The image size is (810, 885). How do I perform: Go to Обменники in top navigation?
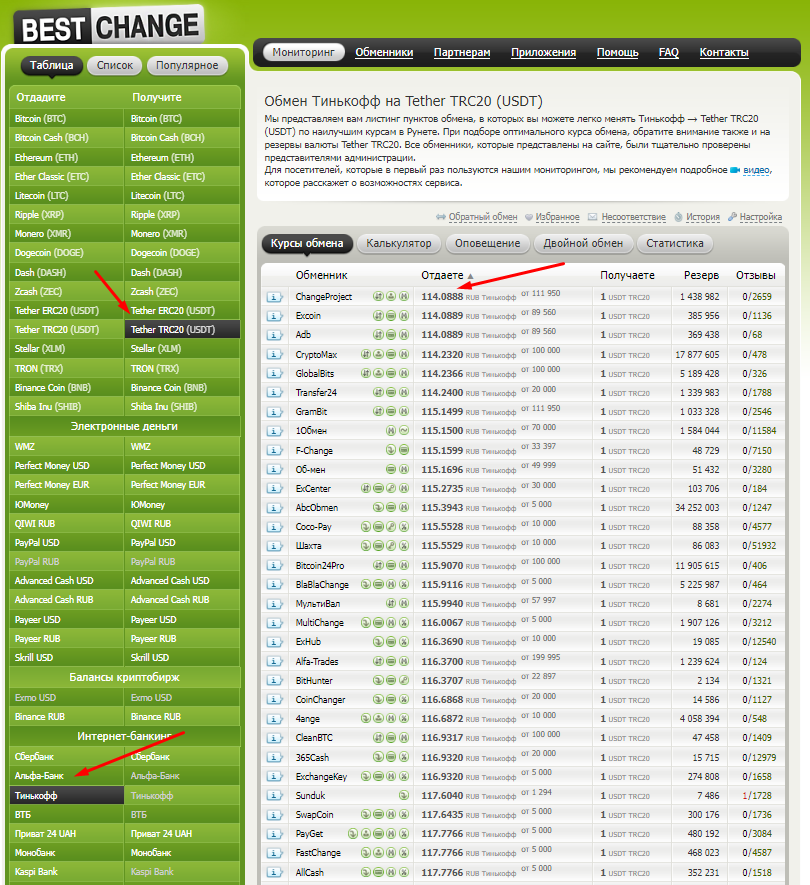[x=384, y=52]
